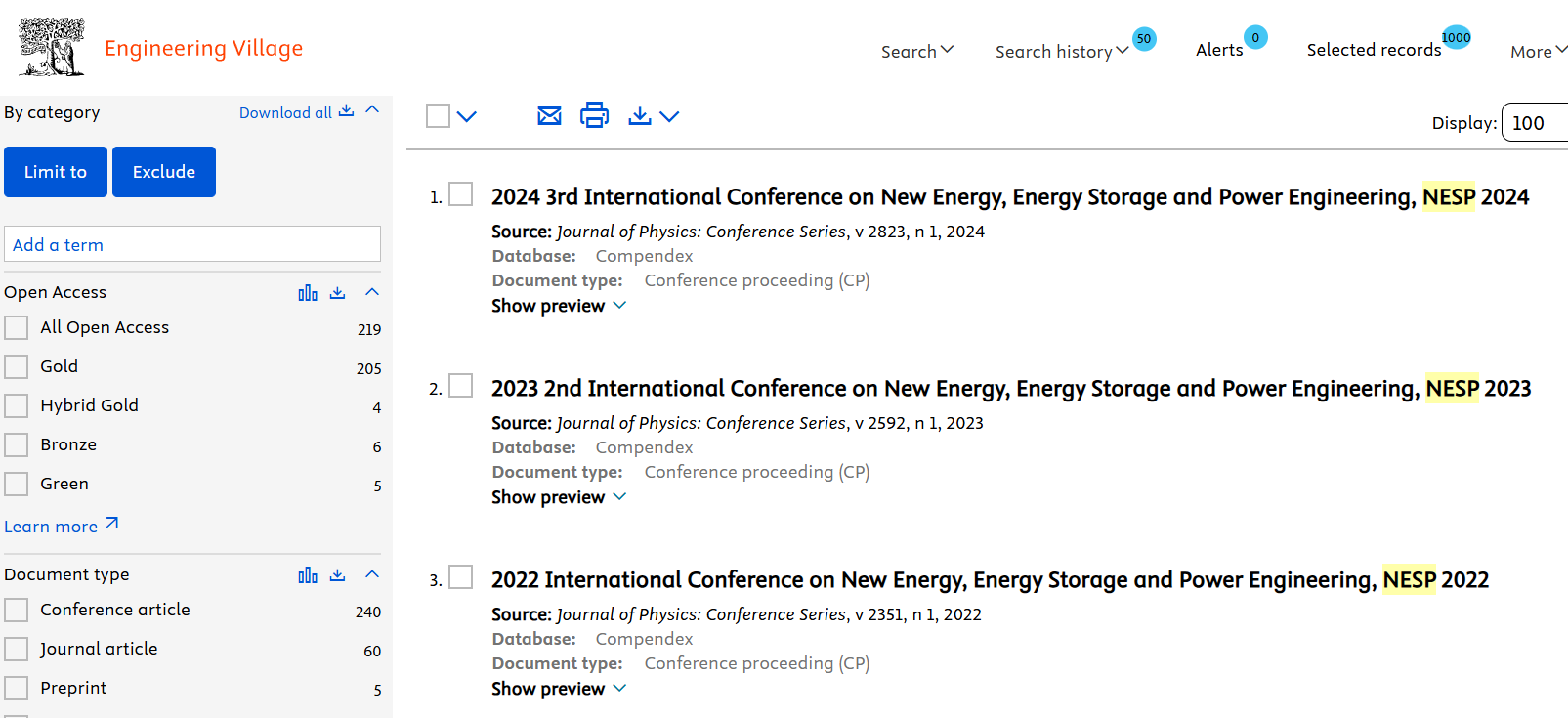Open the Search history menu
This screenshot has width=1568, height=718.
(x=1061, y=52)
